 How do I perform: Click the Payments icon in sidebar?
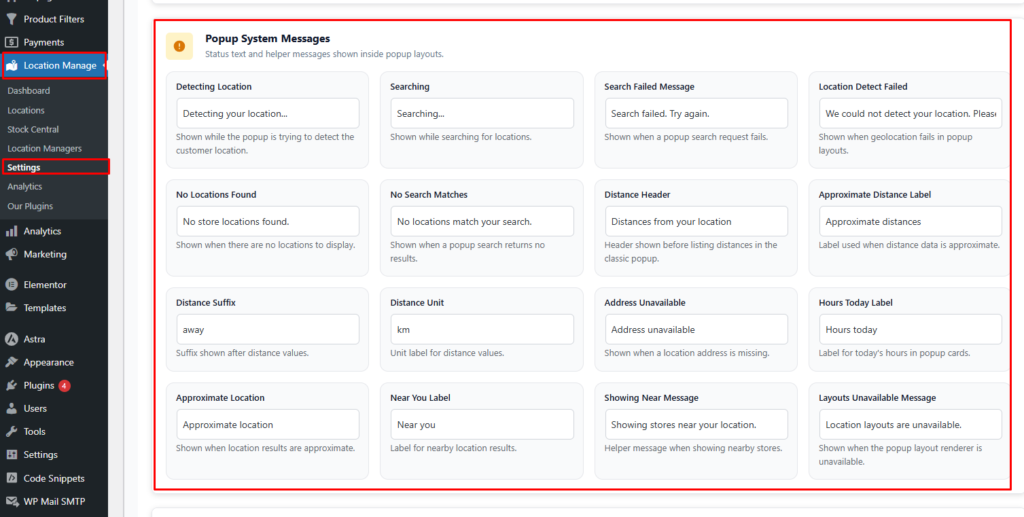tap(12, 42)
